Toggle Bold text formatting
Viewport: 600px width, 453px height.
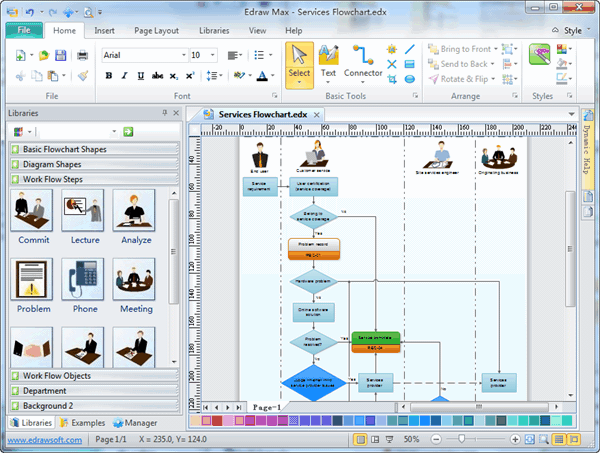coord(108,76)
